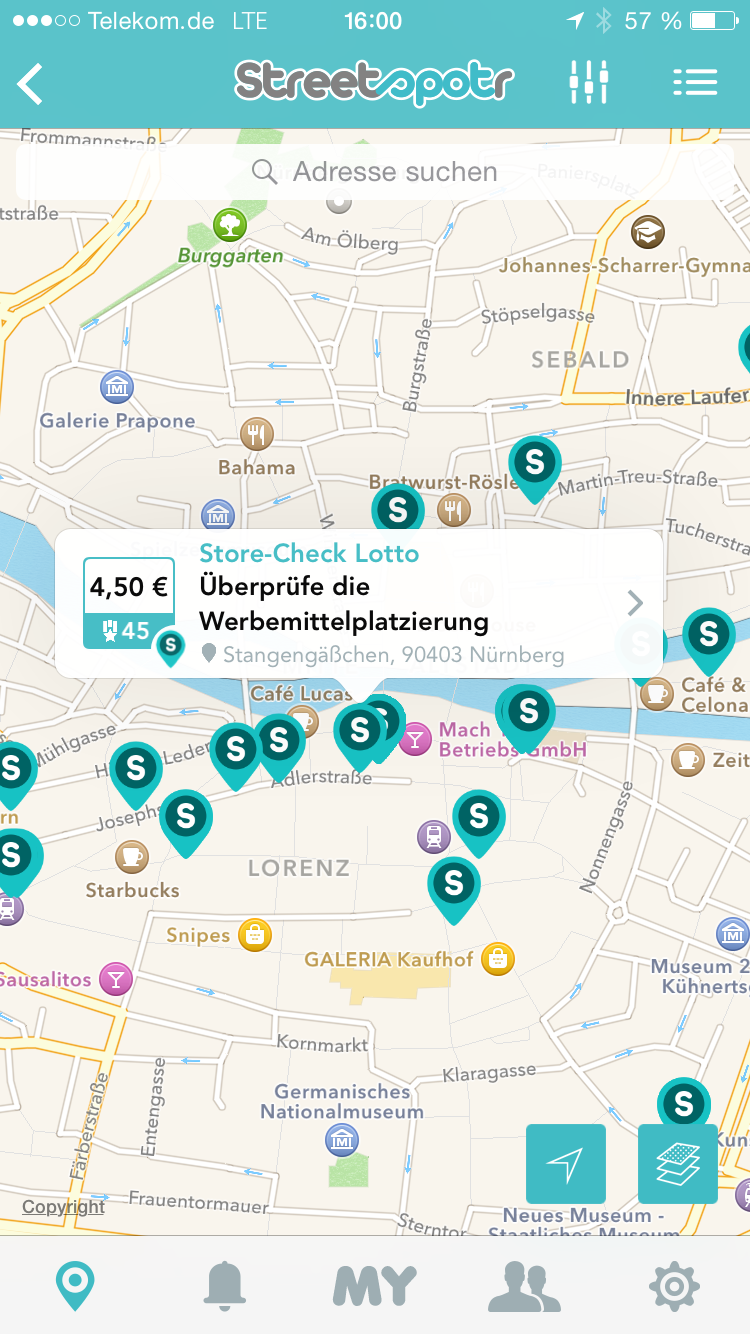Screen dimensions: 750x1334
Task: Tap the Streetspotr logo
Action: click(374, 83)
